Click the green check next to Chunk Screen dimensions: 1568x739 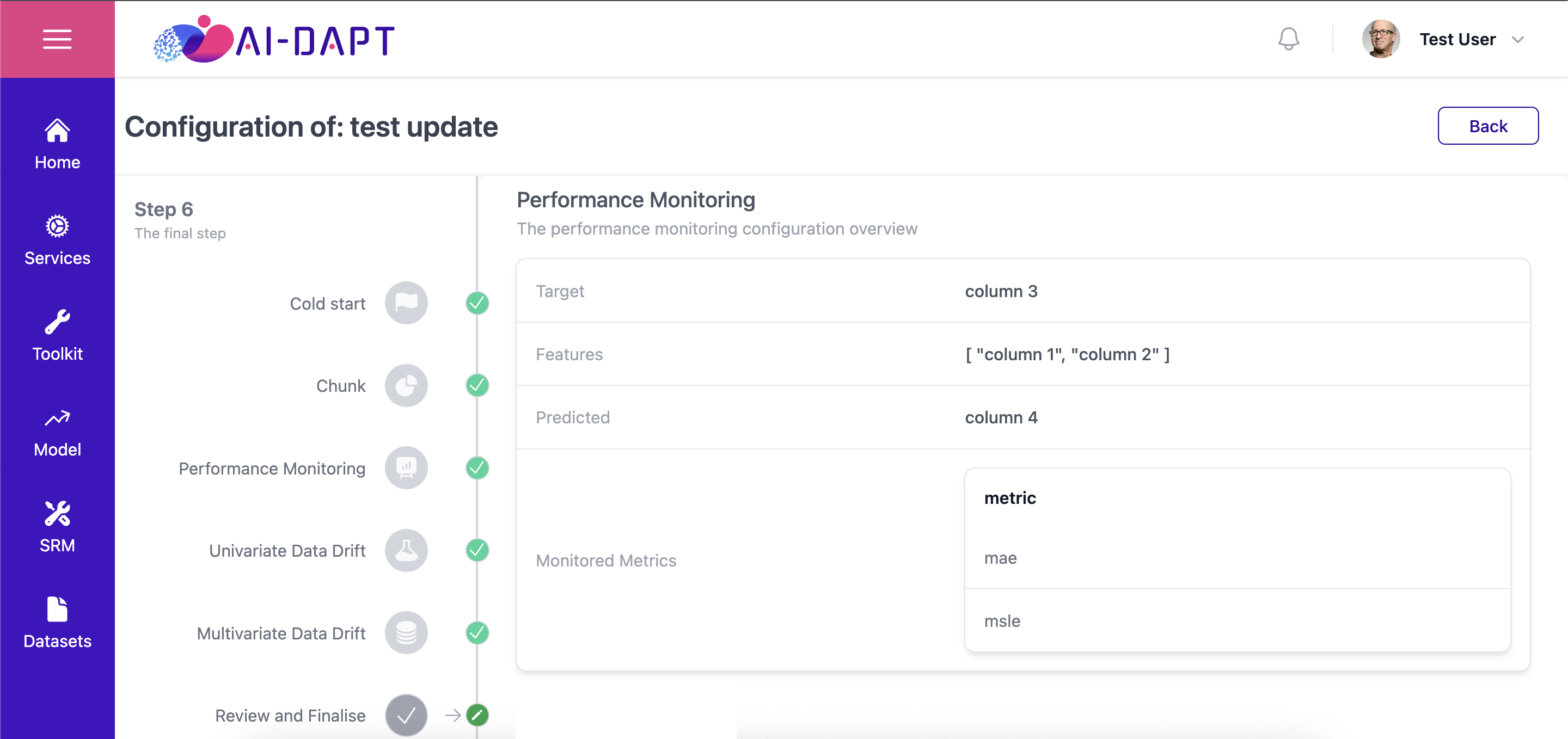click(x=477, y=386)
